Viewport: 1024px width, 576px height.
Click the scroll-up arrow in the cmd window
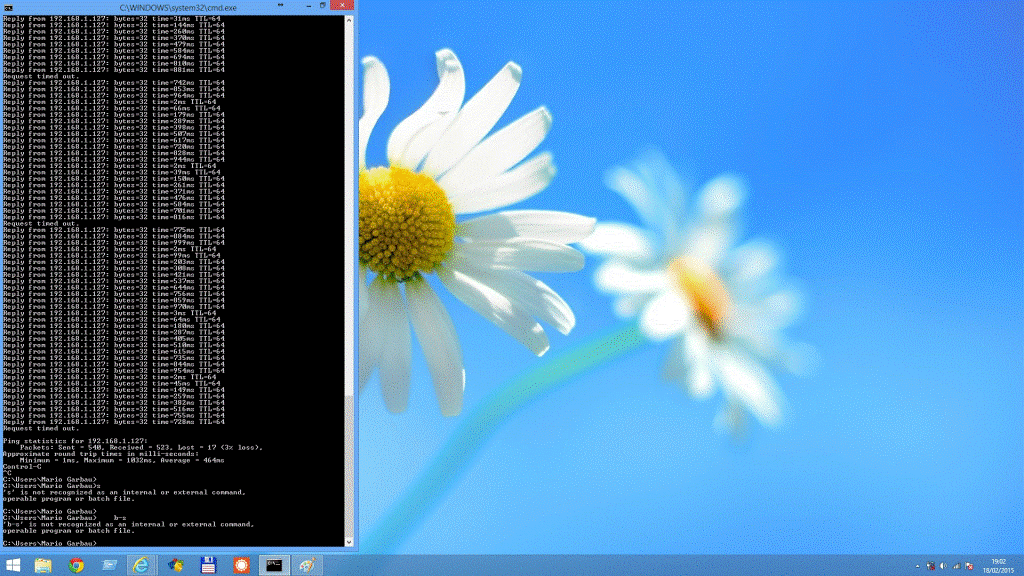(349, 19)
